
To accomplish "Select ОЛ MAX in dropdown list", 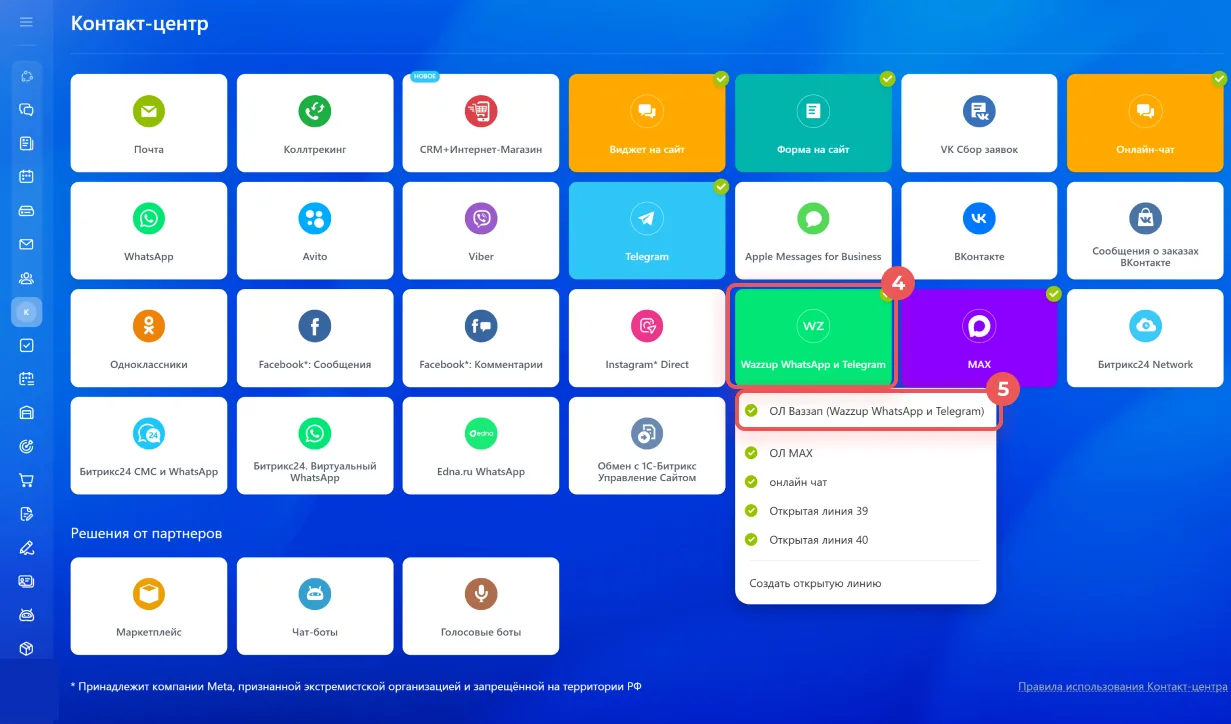I will tap(866, 453).
